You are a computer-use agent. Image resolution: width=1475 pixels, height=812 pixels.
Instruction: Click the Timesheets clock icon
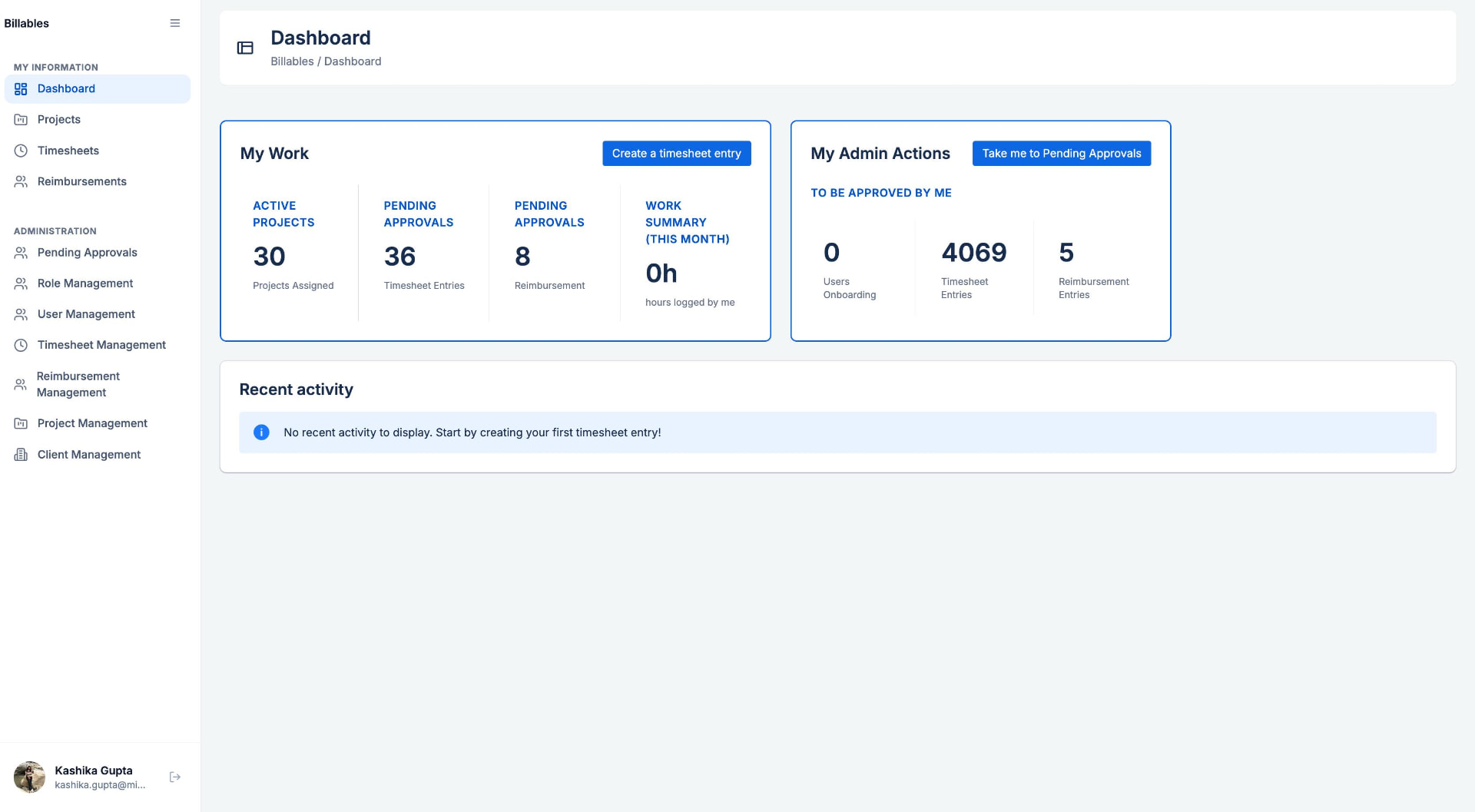click(x=21, y=151)
